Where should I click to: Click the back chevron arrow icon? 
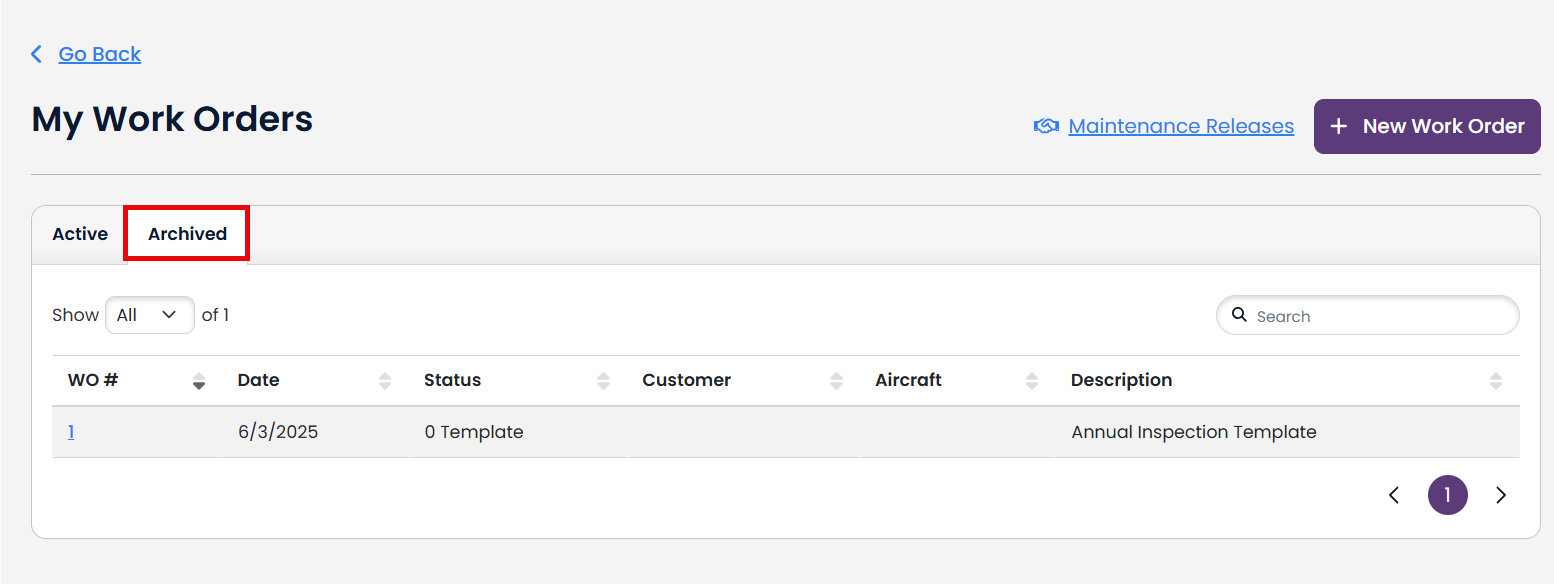[x=37, y=54]
